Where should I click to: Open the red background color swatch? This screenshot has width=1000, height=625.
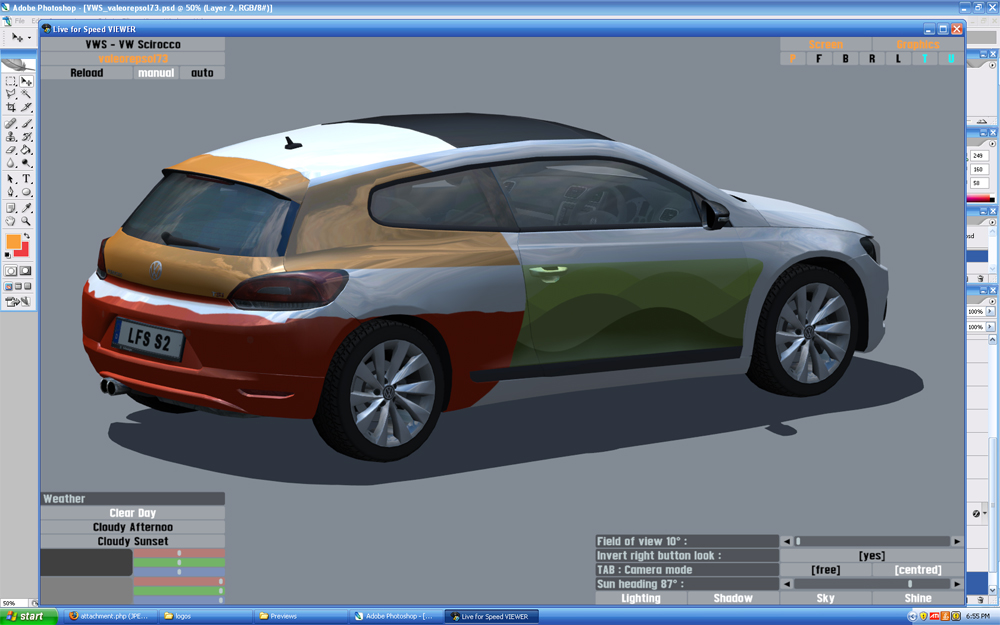[x=25, y=251]
